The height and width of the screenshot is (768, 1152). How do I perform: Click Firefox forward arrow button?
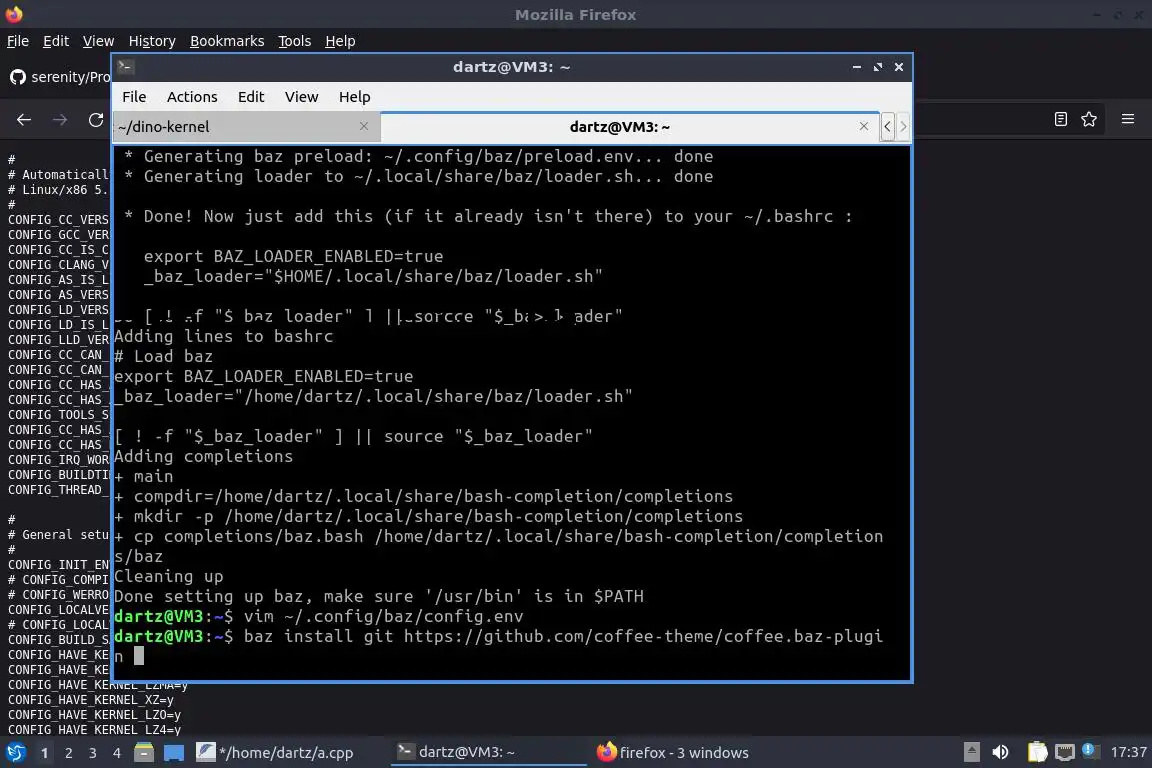point(60,119)
